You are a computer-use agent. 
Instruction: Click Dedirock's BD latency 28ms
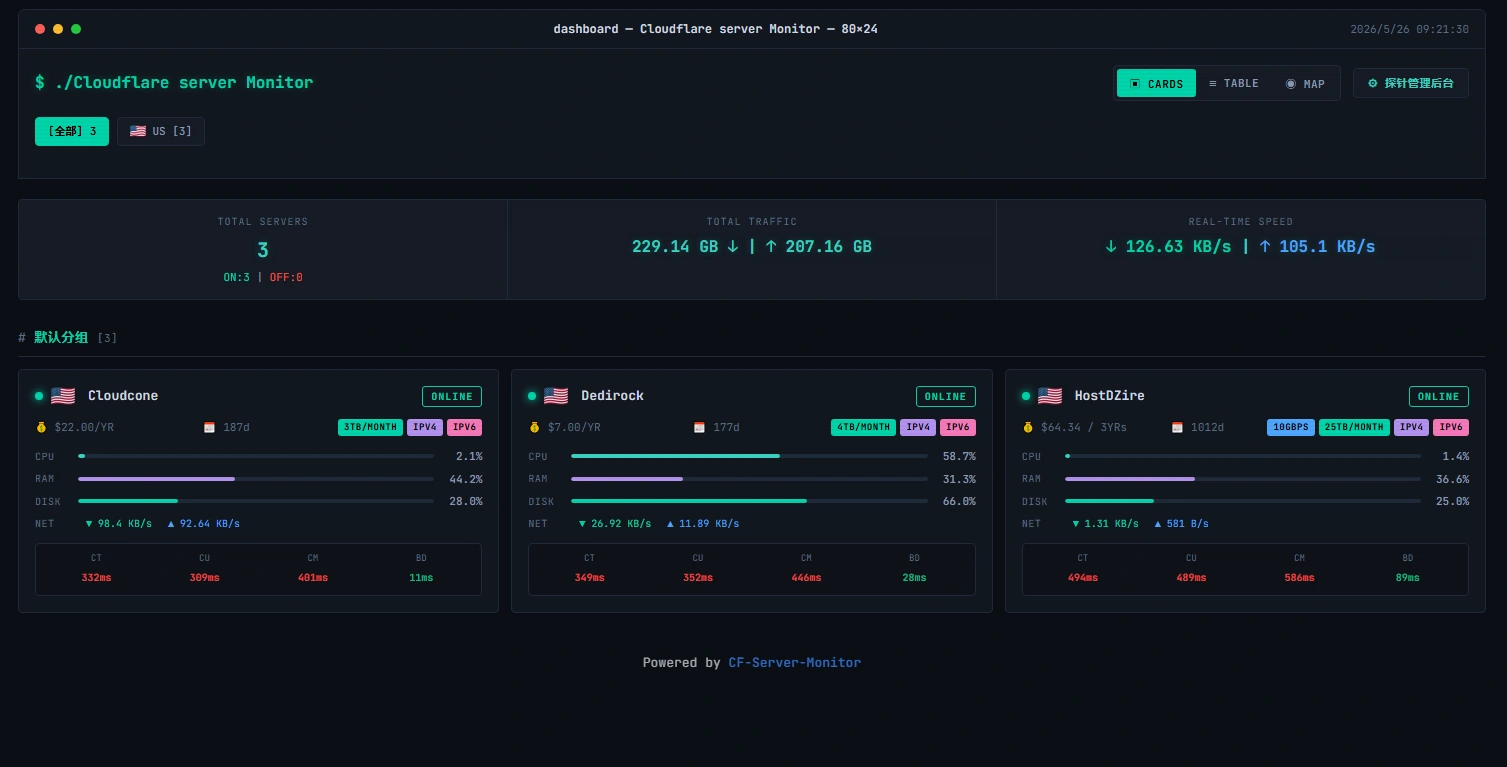914,578
